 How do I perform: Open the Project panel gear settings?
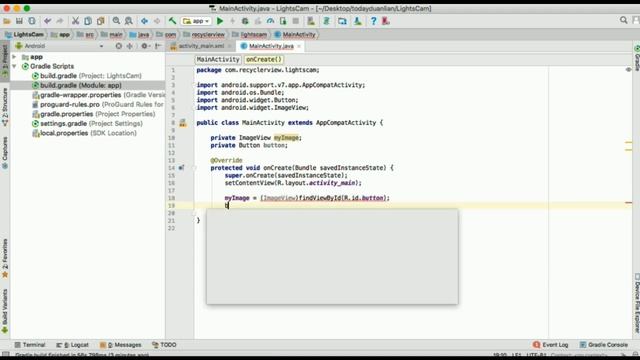[x=144, y=46]
